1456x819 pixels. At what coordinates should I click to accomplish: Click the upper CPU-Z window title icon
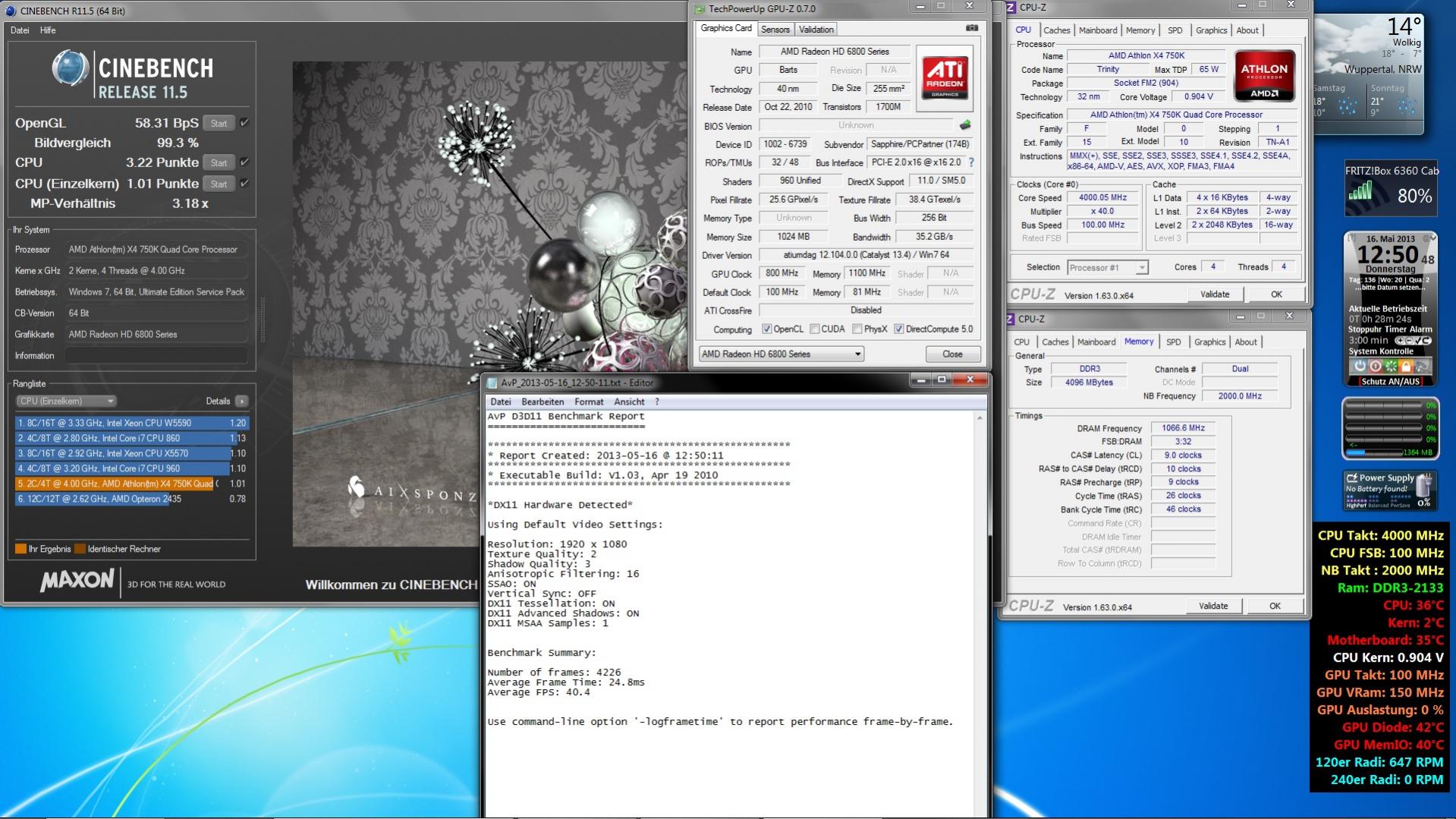[1011, 8]
